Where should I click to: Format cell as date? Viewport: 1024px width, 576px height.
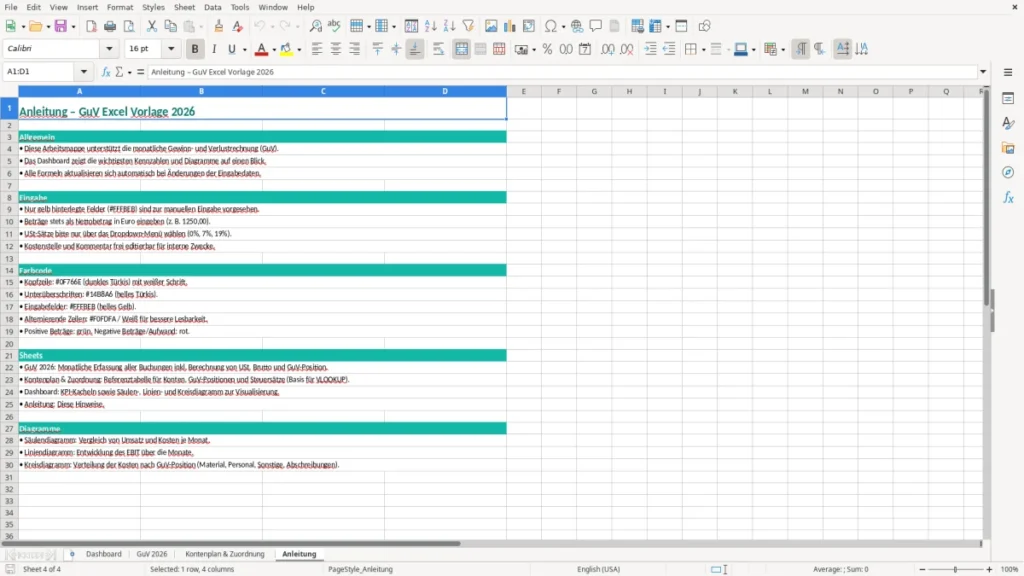pos(585,49)
